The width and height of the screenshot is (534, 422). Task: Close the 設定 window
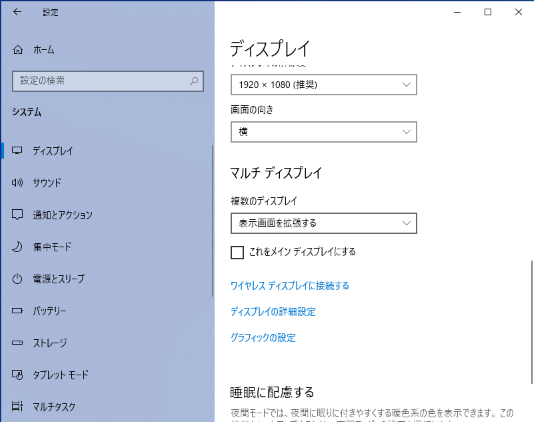[x=518, y=12]
